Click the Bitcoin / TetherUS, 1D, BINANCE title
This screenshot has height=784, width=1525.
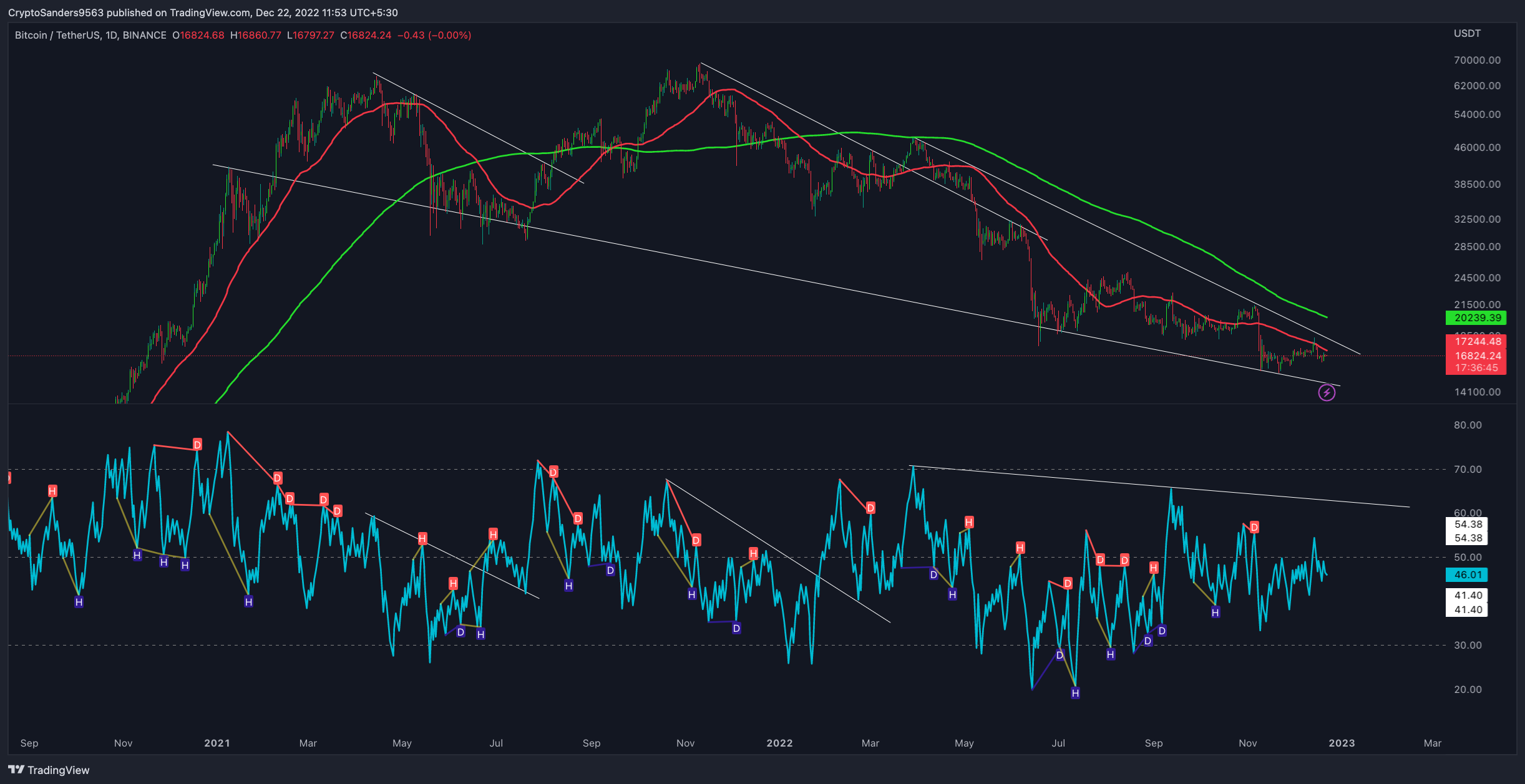90,35
